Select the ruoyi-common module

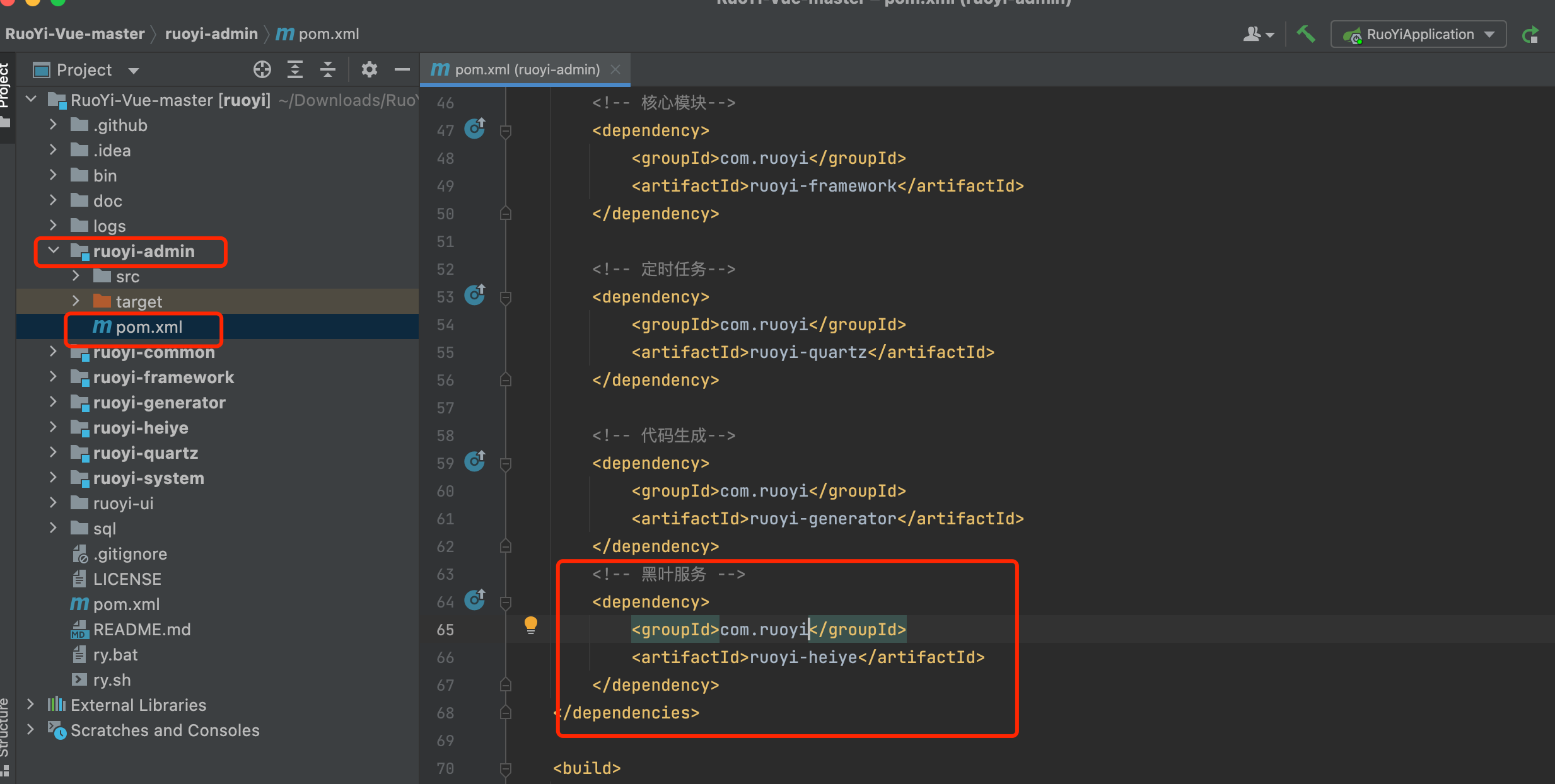pos(154,352)
